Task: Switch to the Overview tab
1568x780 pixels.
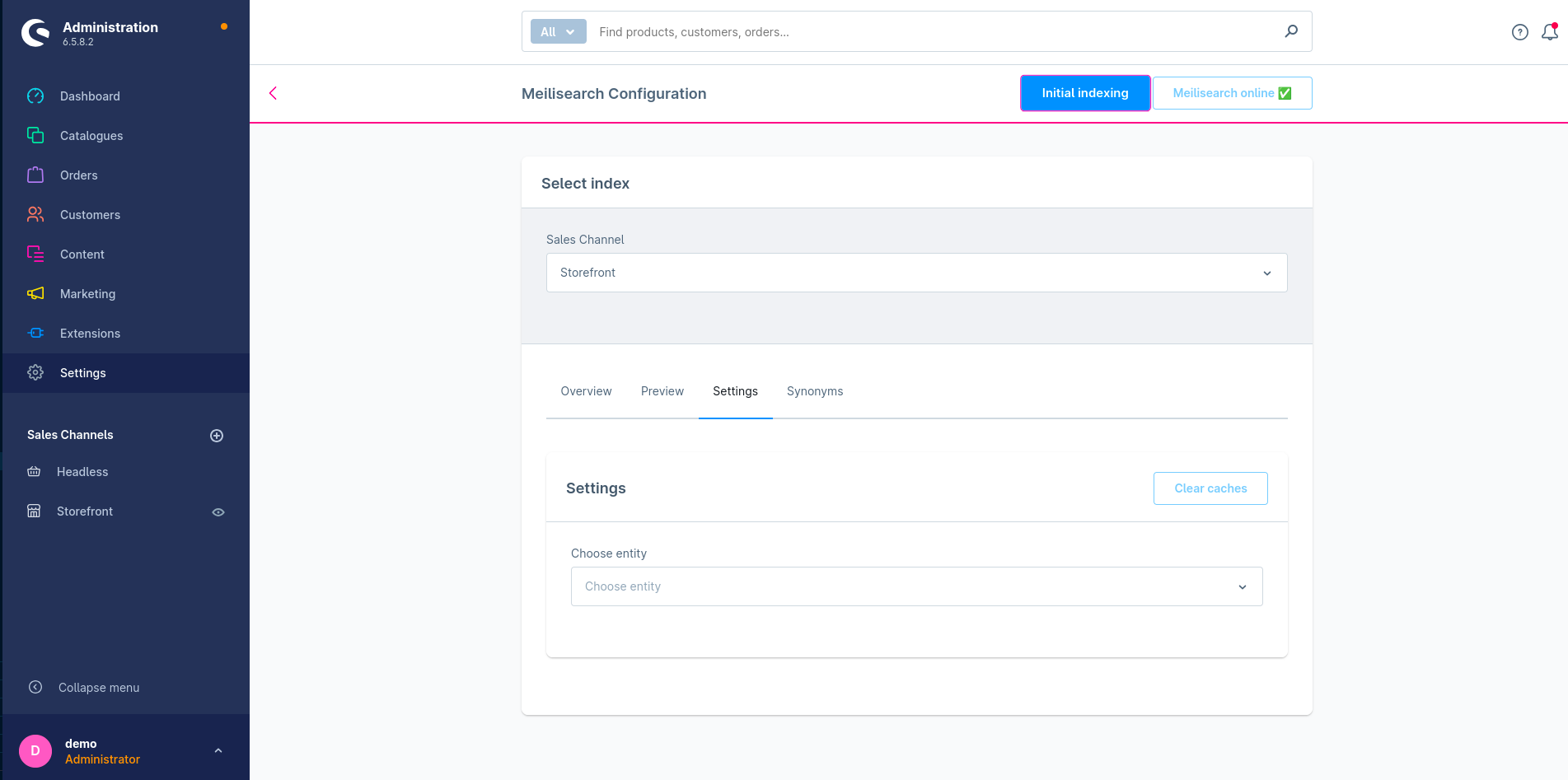Action: click(x=586, y=391)
